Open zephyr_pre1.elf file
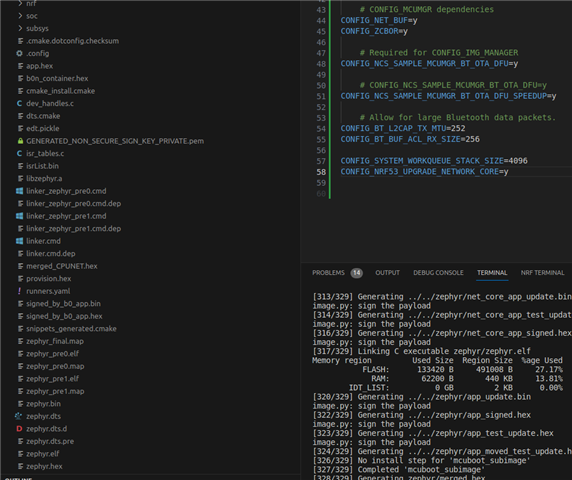Image resolution: width=572 pixels, height=480 pixels. point(52,379)
